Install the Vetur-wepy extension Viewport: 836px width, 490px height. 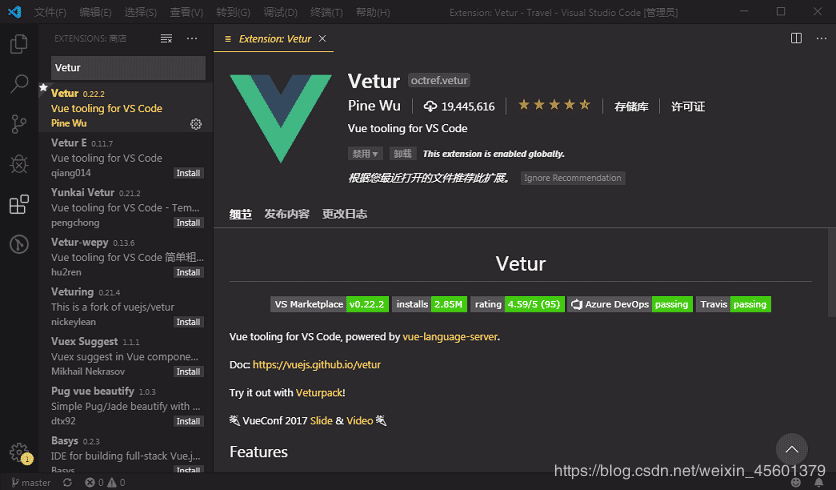point(188,272)
